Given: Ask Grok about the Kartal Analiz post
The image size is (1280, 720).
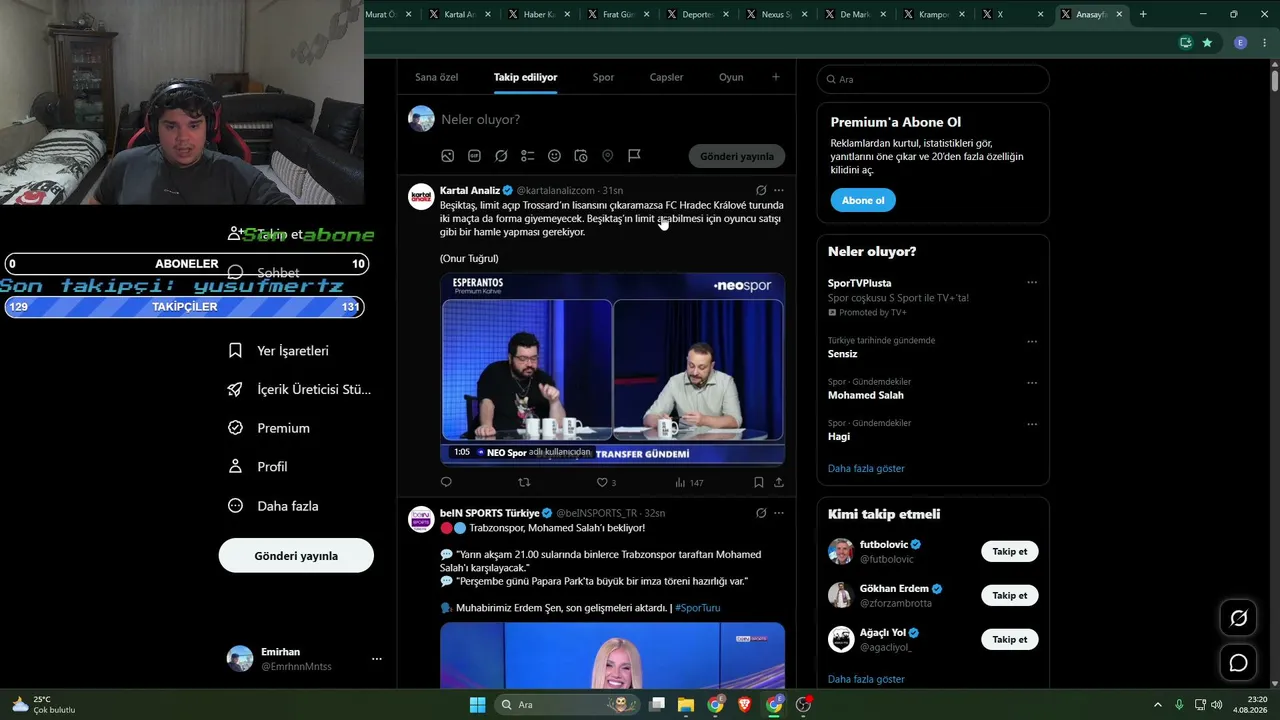Looking at the screenshot, I should coord(761,190).
